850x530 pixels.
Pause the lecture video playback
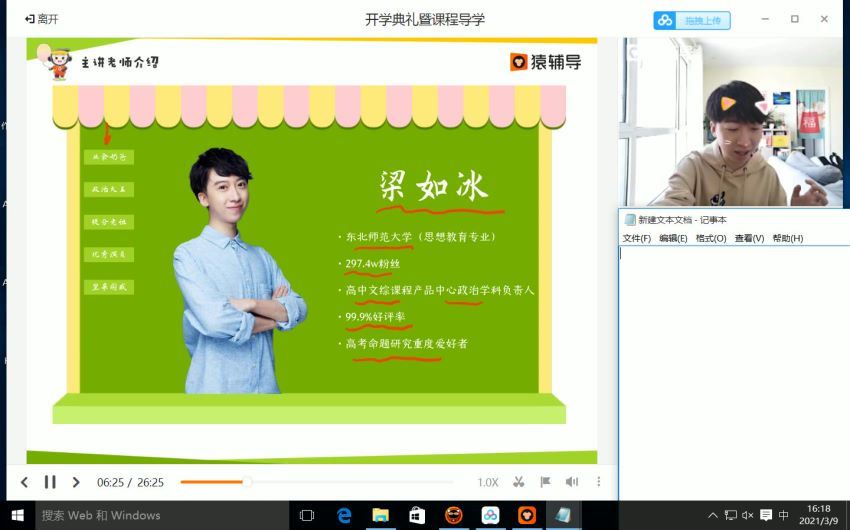coord(50,482)
